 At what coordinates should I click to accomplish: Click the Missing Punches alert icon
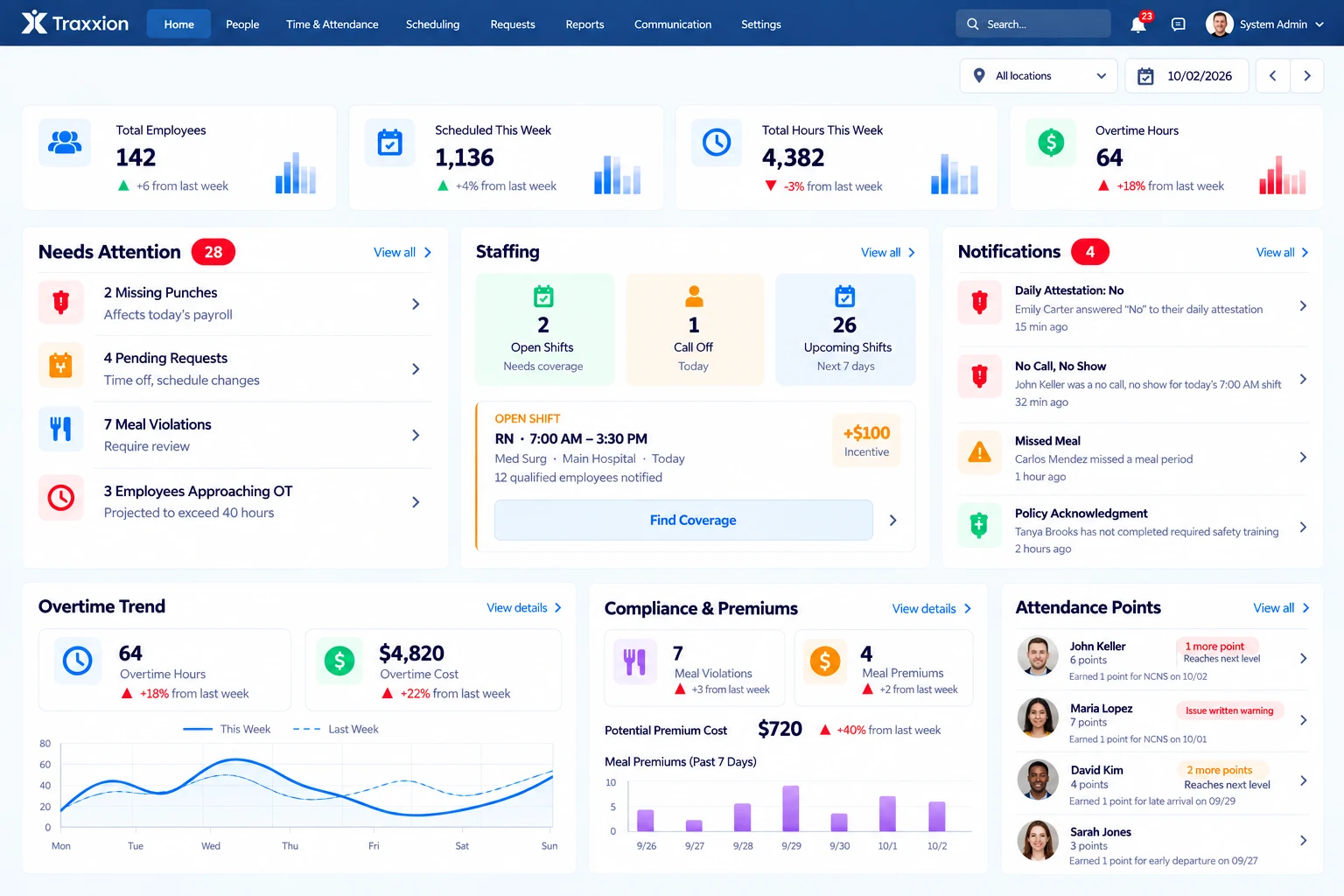(x=61, y=303)
